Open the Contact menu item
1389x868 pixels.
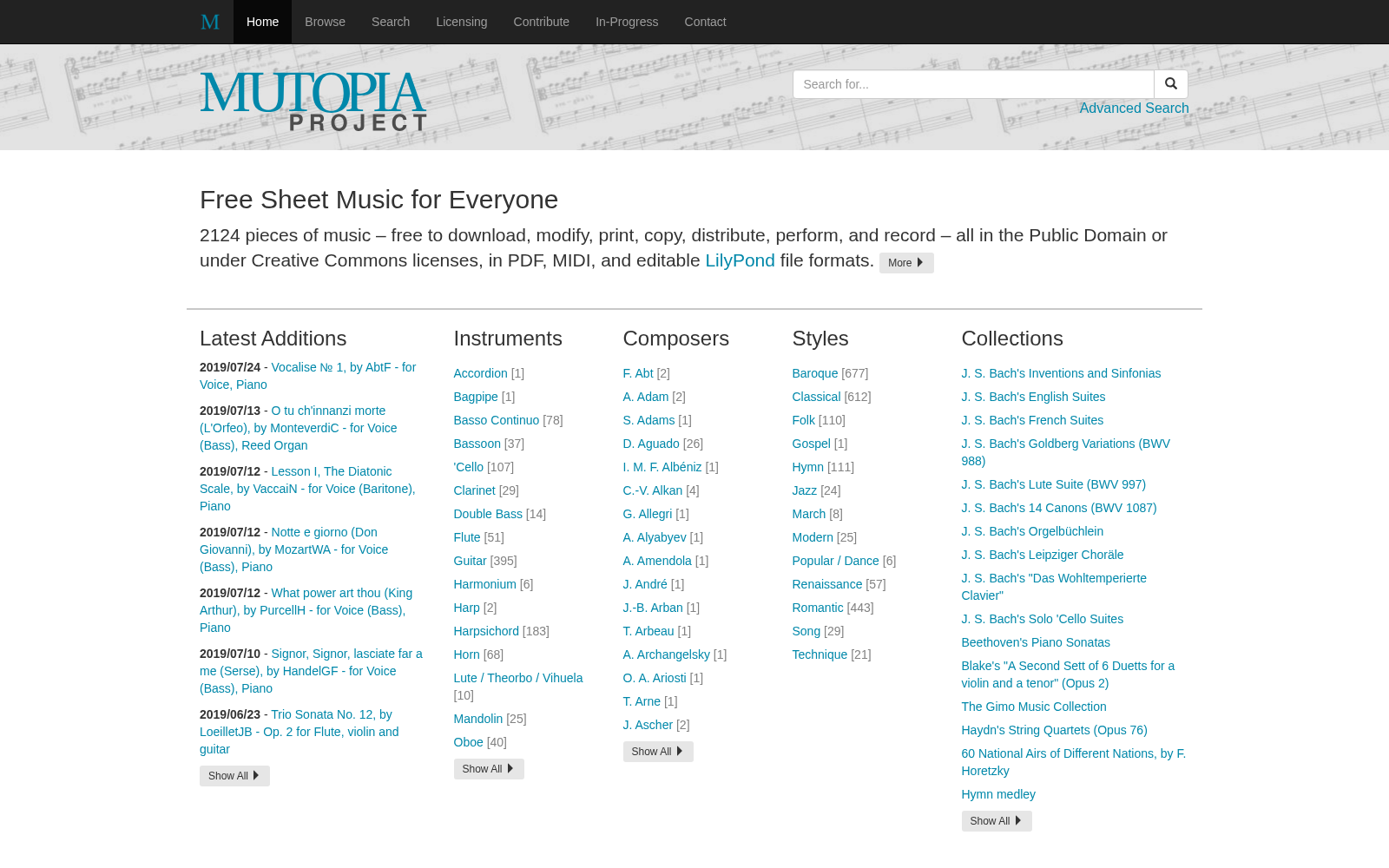click(705, 22)
